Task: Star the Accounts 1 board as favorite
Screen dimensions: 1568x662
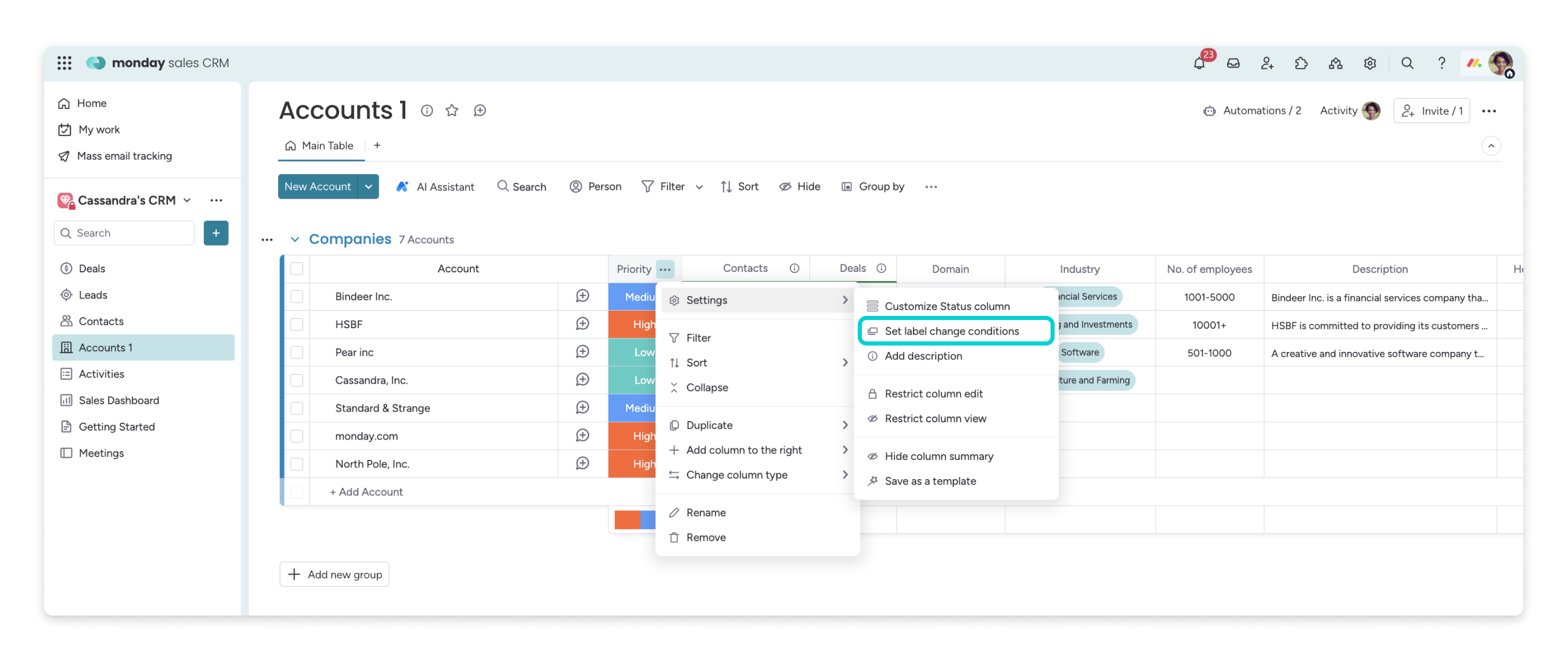Action: (x=452, y=111)
